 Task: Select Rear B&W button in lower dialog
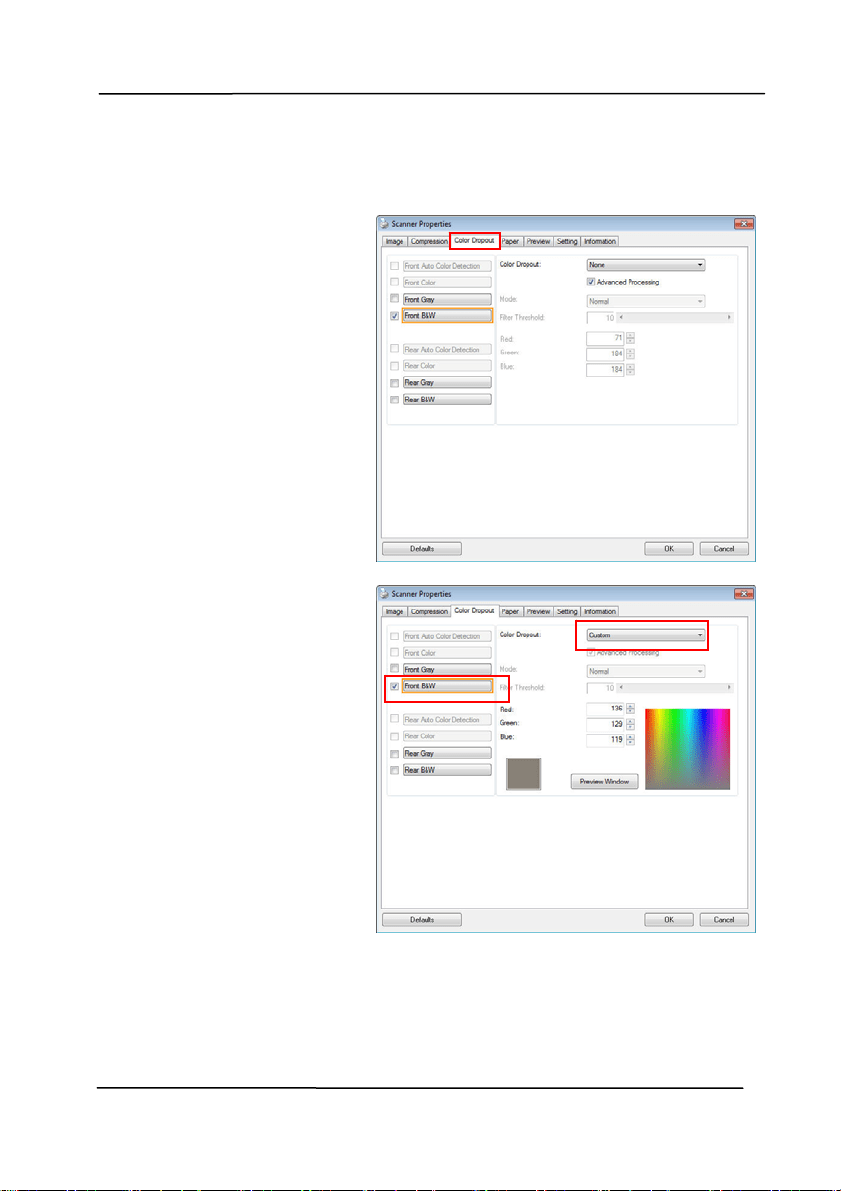pos(447,770)
